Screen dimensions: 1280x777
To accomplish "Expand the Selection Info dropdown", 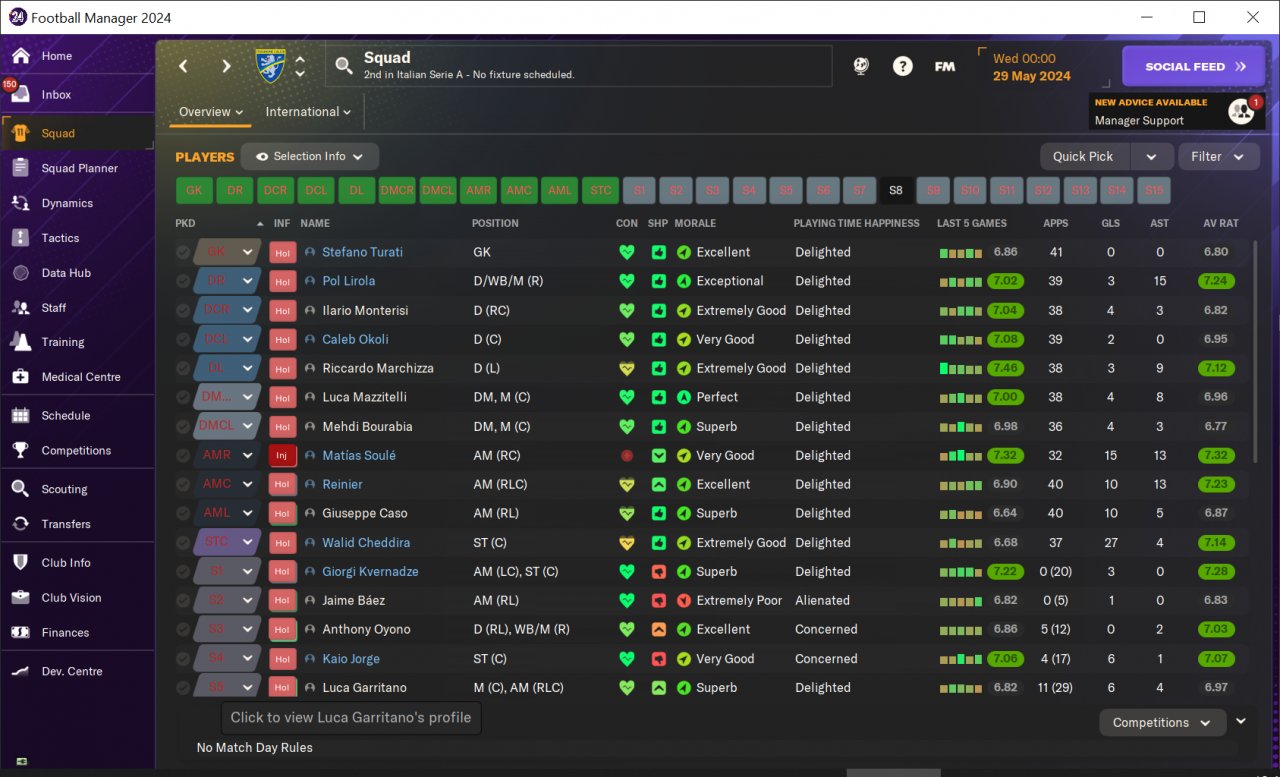I will [311, 157].
